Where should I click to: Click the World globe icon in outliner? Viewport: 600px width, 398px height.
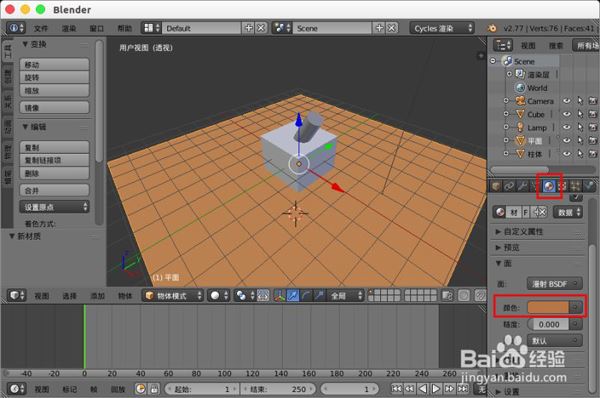(520, 88)
